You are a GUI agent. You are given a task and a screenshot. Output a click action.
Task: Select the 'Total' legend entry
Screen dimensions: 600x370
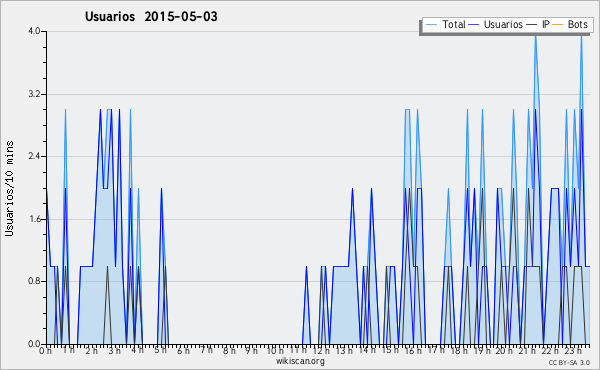point(445,25)
